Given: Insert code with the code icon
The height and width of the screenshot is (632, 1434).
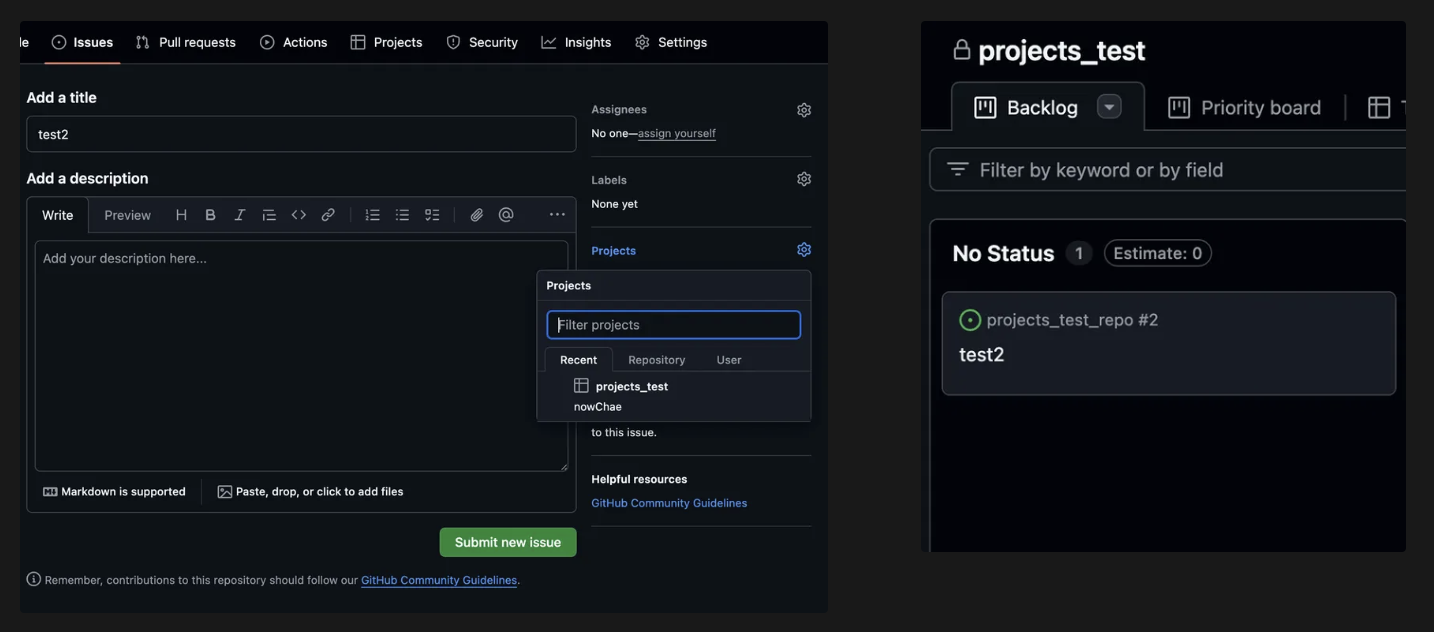Looking at the screenshot, I should point(299,215).
